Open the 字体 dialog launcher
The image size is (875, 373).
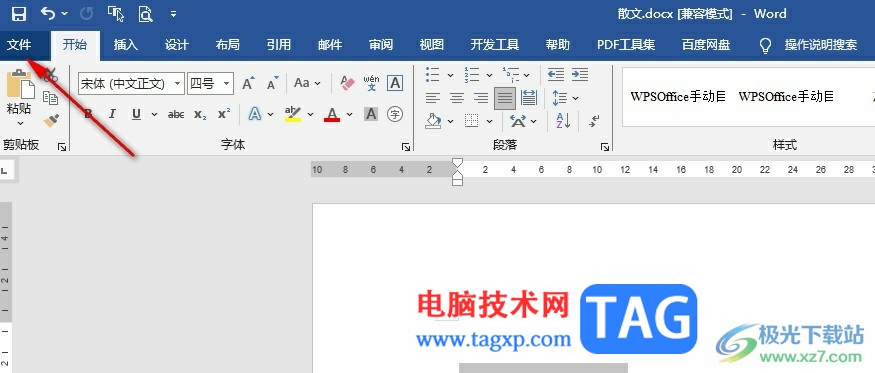406,146
